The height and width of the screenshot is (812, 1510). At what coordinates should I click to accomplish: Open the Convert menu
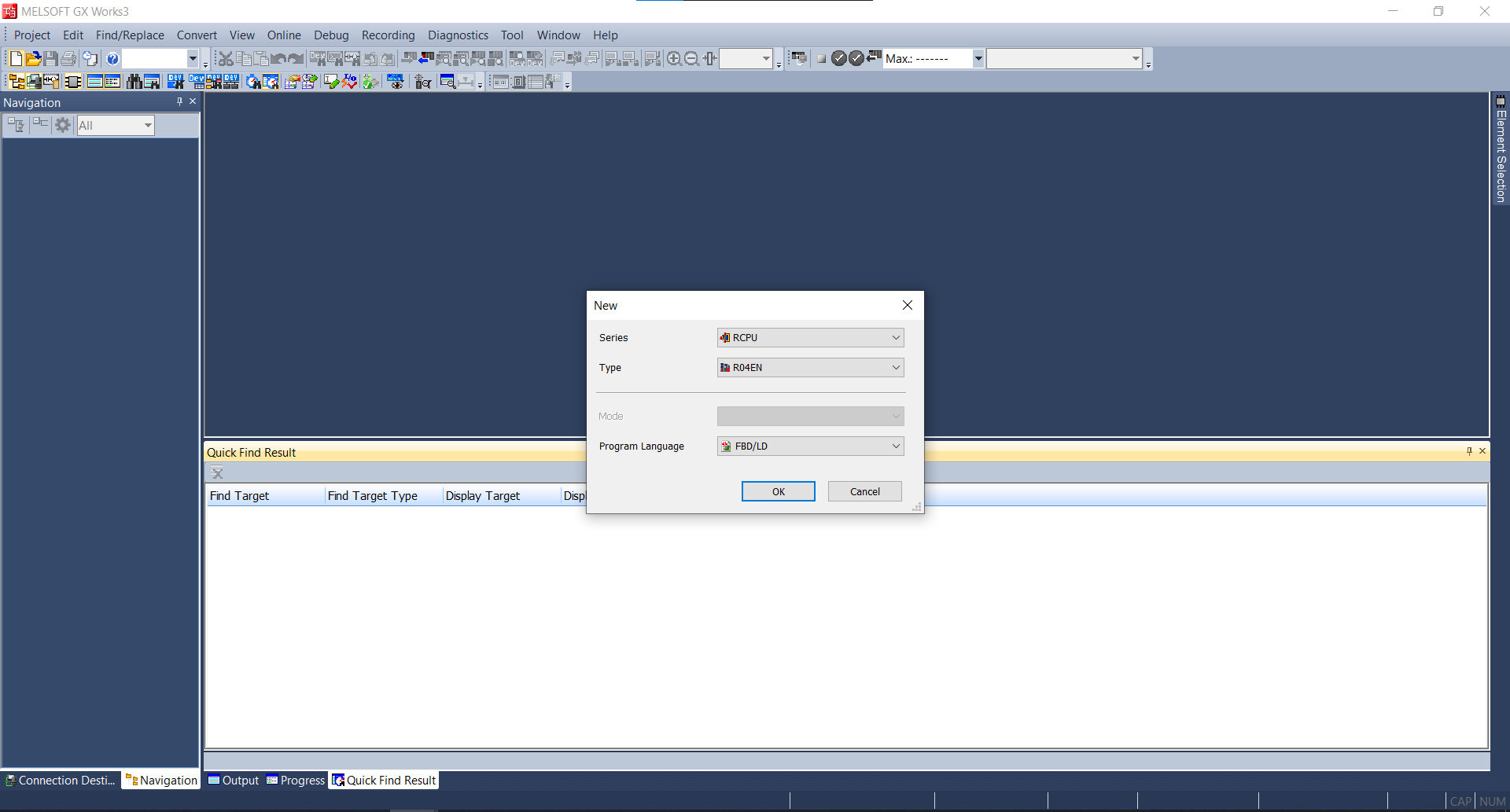click(x=197, y=35)
